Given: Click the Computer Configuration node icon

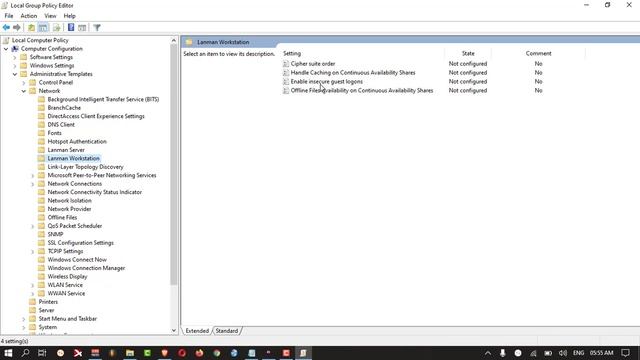Looking at the screenshot, I should click(x=15, y=49).
